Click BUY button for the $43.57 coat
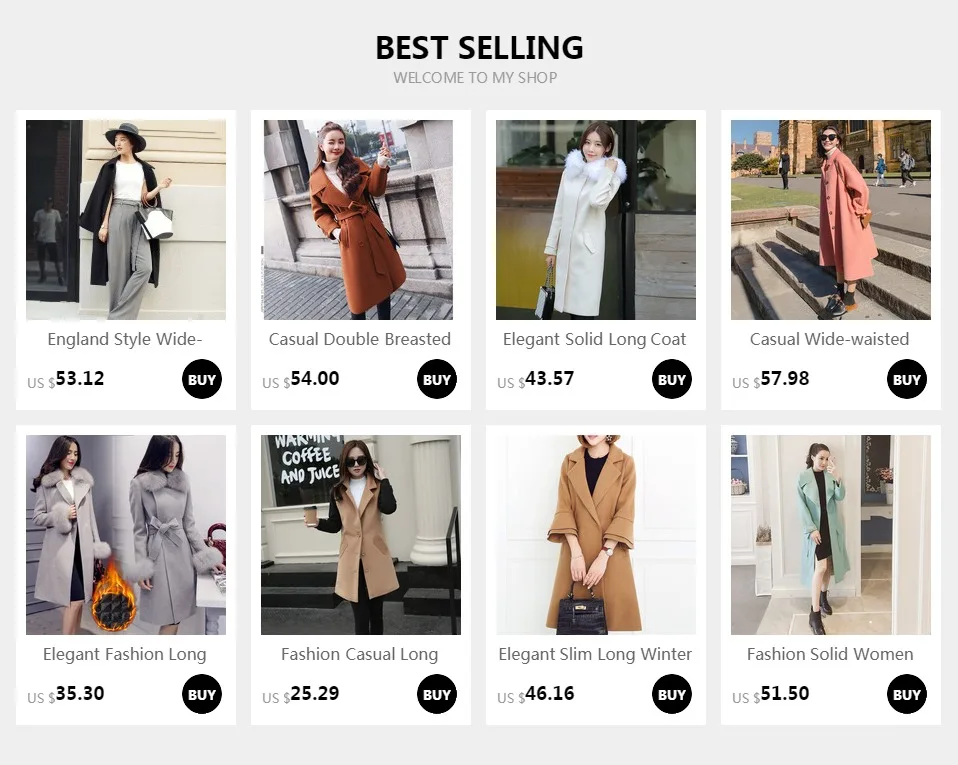This screenshot has height=765, width=958. pyautogui.click(x=671, y=379)
